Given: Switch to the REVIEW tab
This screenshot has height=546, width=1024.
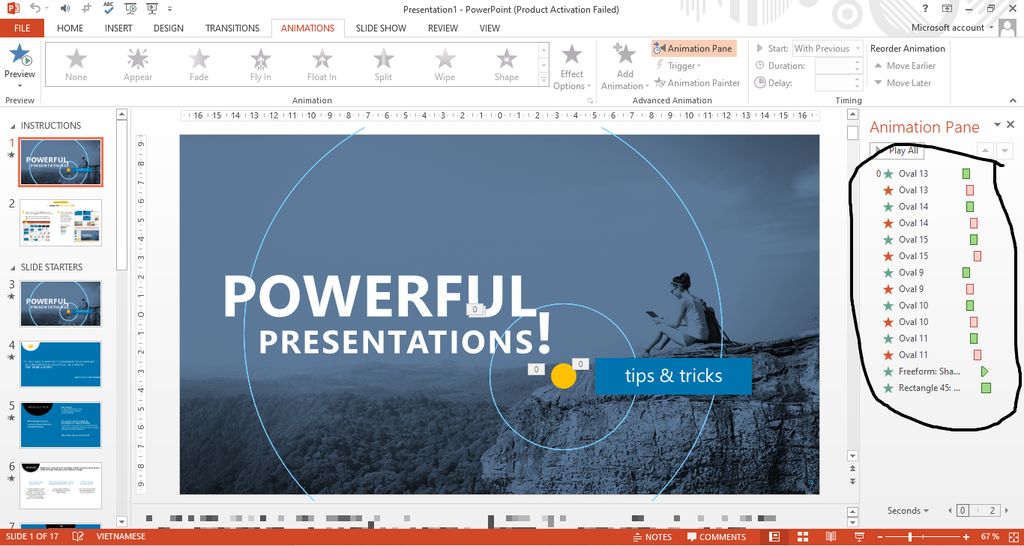Looking at the screenshot, I should 443,28.
